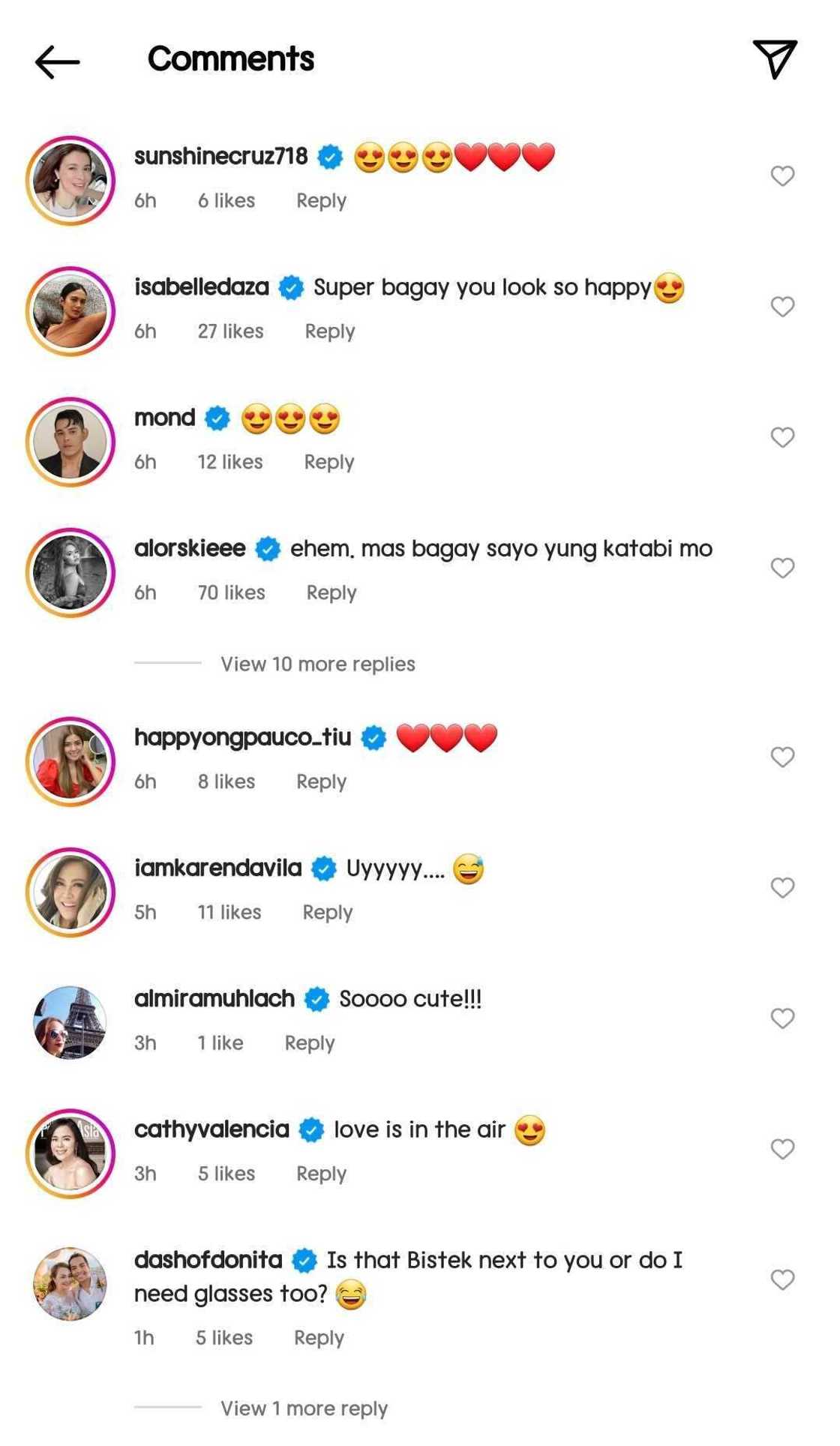Heart the alorskieee comment

(782, 568)
